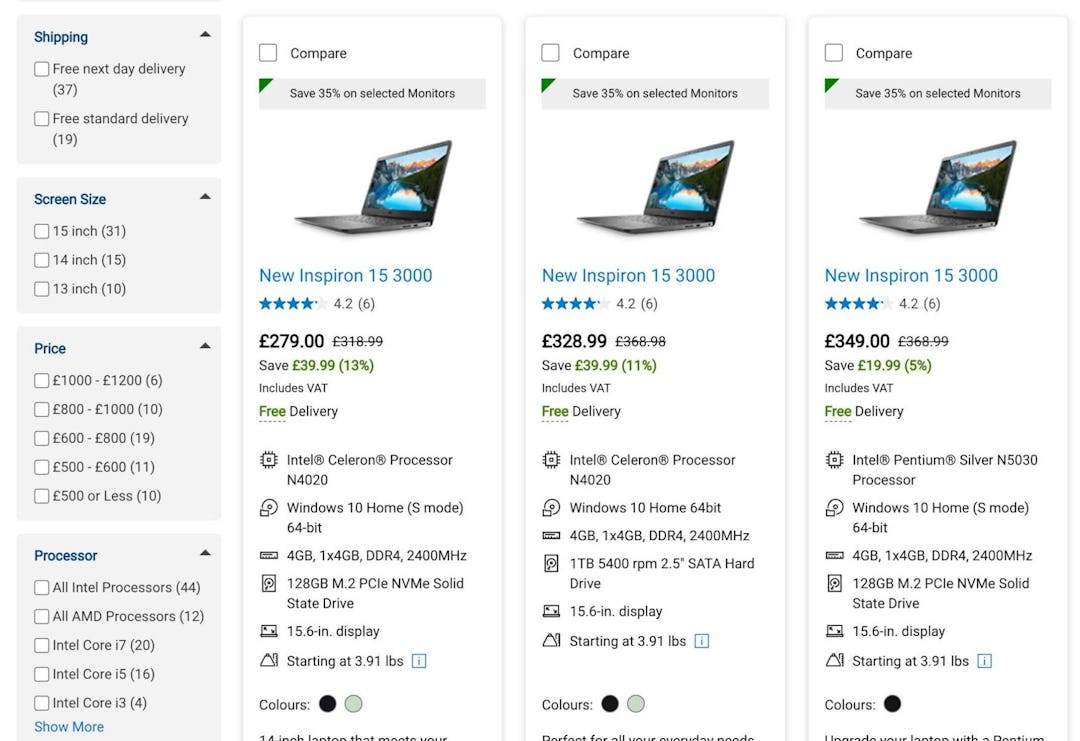
Task: Click the storage drive icon beside 1TB SATA spec
Action: tap(551, 563)
